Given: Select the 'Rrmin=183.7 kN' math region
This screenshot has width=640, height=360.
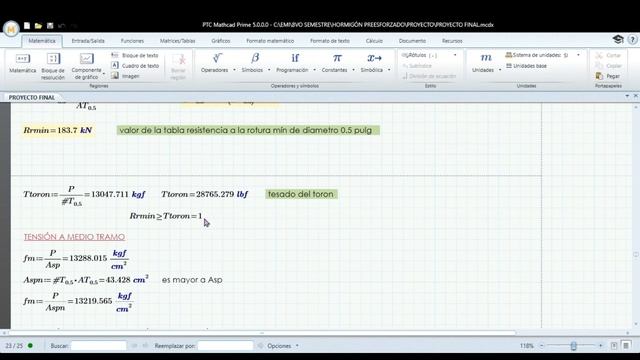Looking at the screenshot, I should (x=58, y=131).
